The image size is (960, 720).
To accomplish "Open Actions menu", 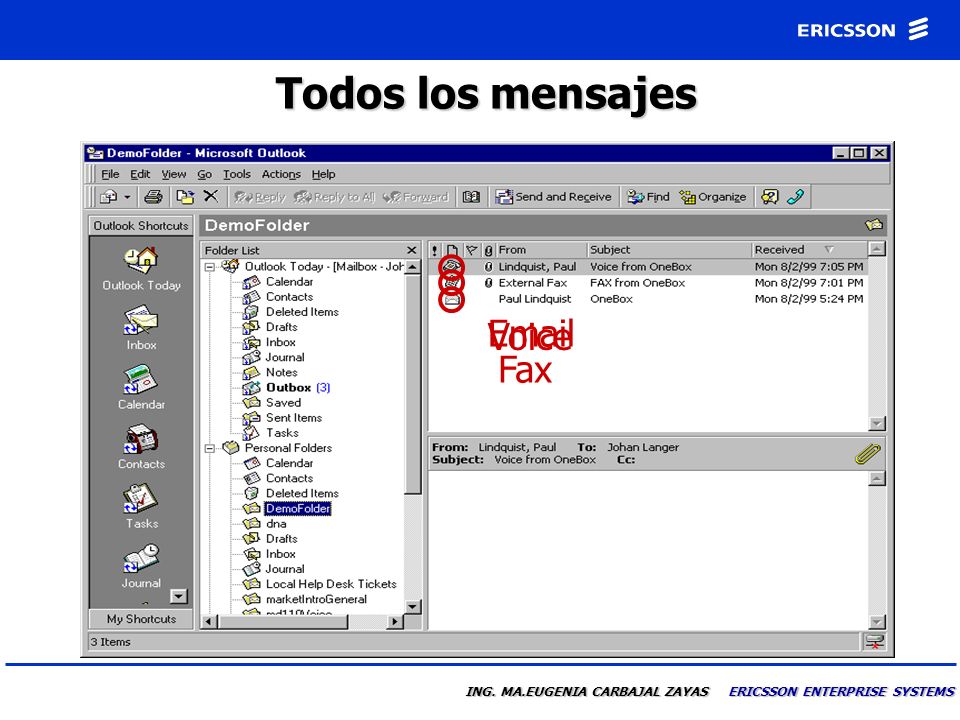I will tap(281, 174).
